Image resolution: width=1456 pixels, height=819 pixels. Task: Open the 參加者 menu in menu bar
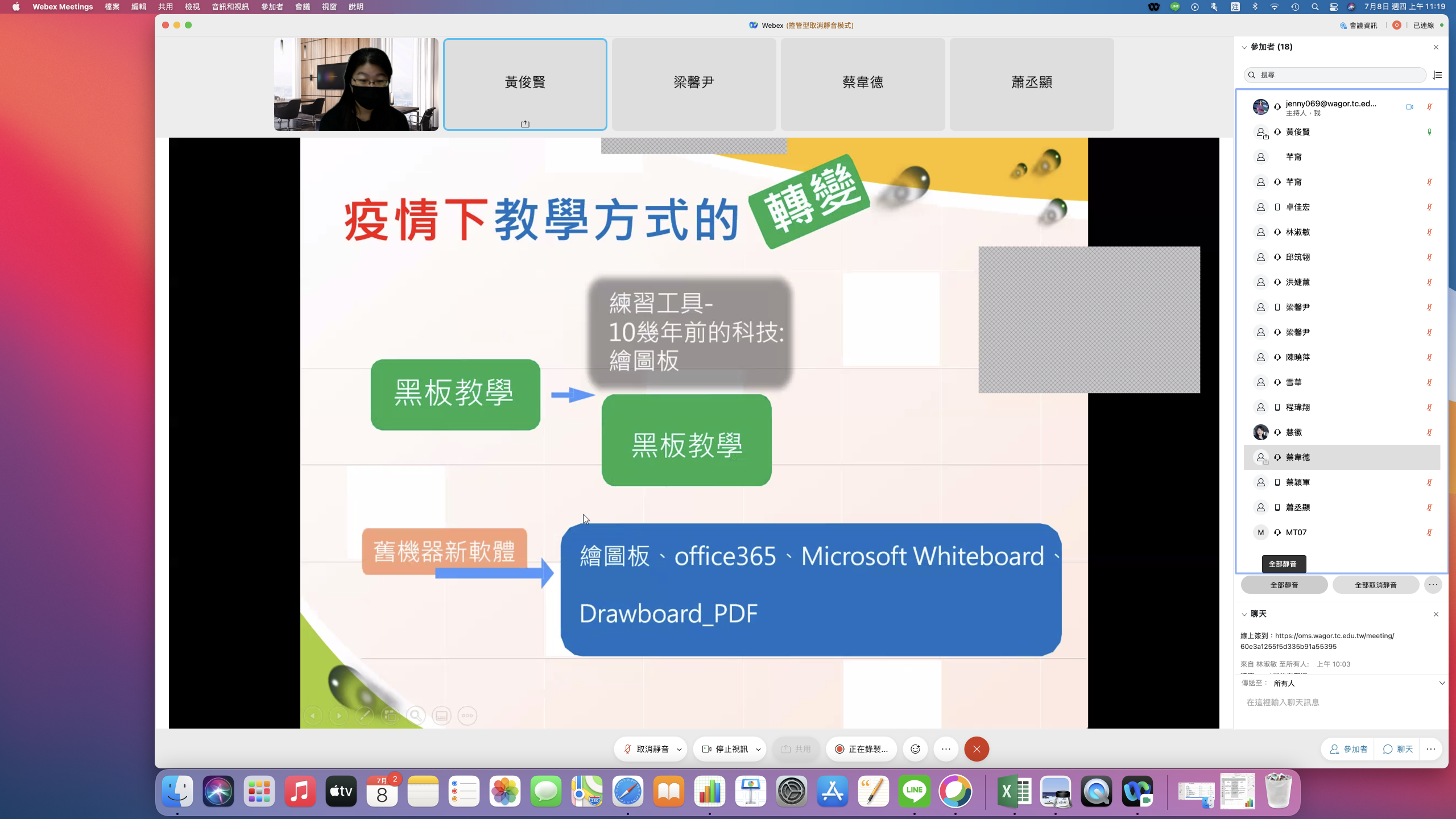pos(272,7)
